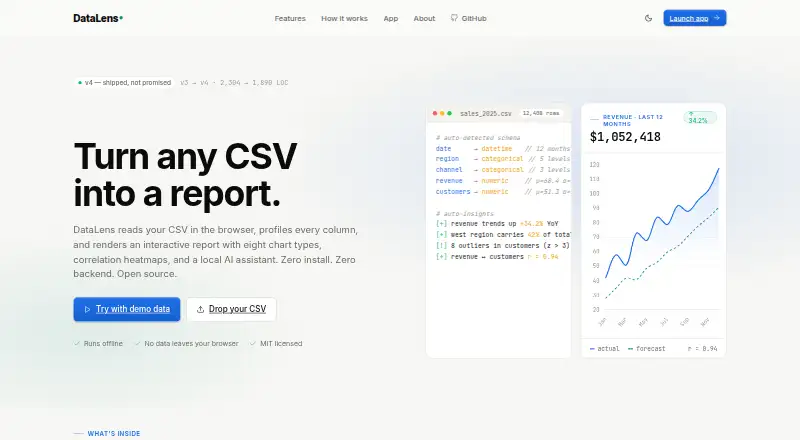Click the Jan x-axis label

[603, 322]
